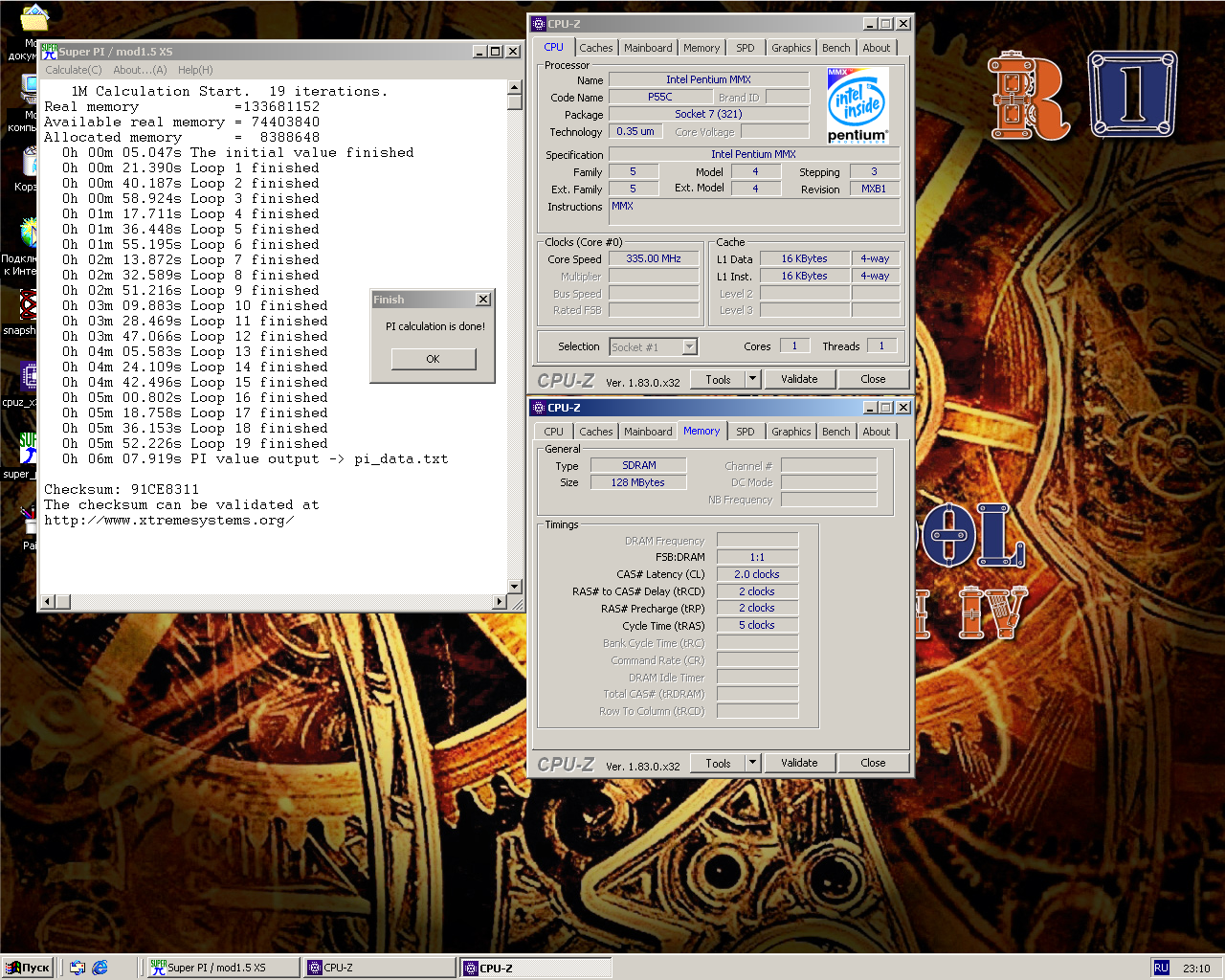The width and height of the screenshot is (1225, 980).
Task: Select the Mainboard tab in upper CPU-Z window
Action: (648, 48)
